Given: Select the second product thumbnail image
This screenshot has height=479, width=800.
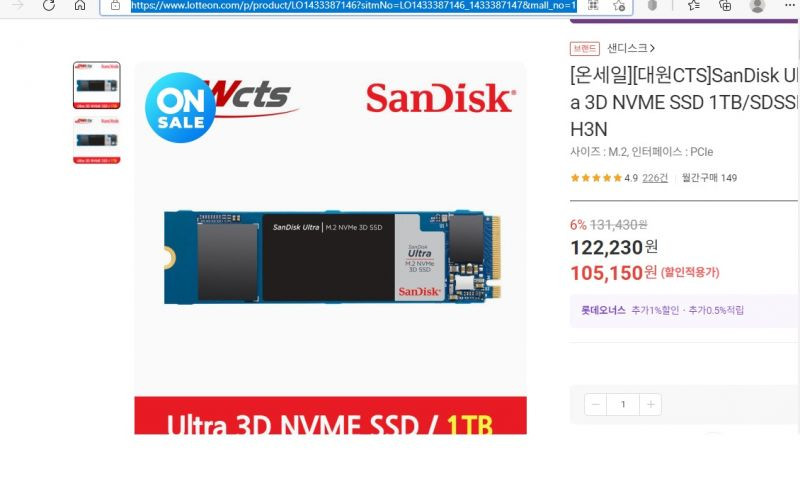Looking at the screenshot, I should click(x=97, y=140).
